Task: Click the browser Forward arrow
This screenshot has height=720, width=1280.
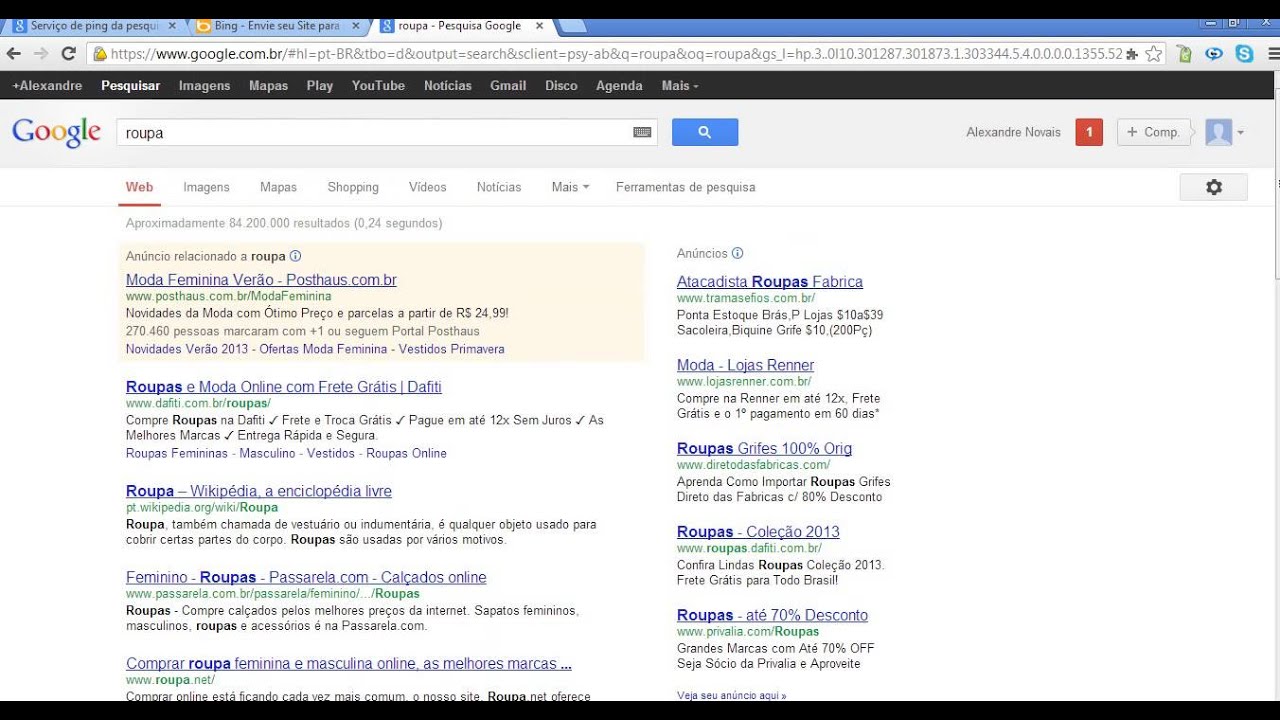Action: pyautogui.click(x=41, y=54)
